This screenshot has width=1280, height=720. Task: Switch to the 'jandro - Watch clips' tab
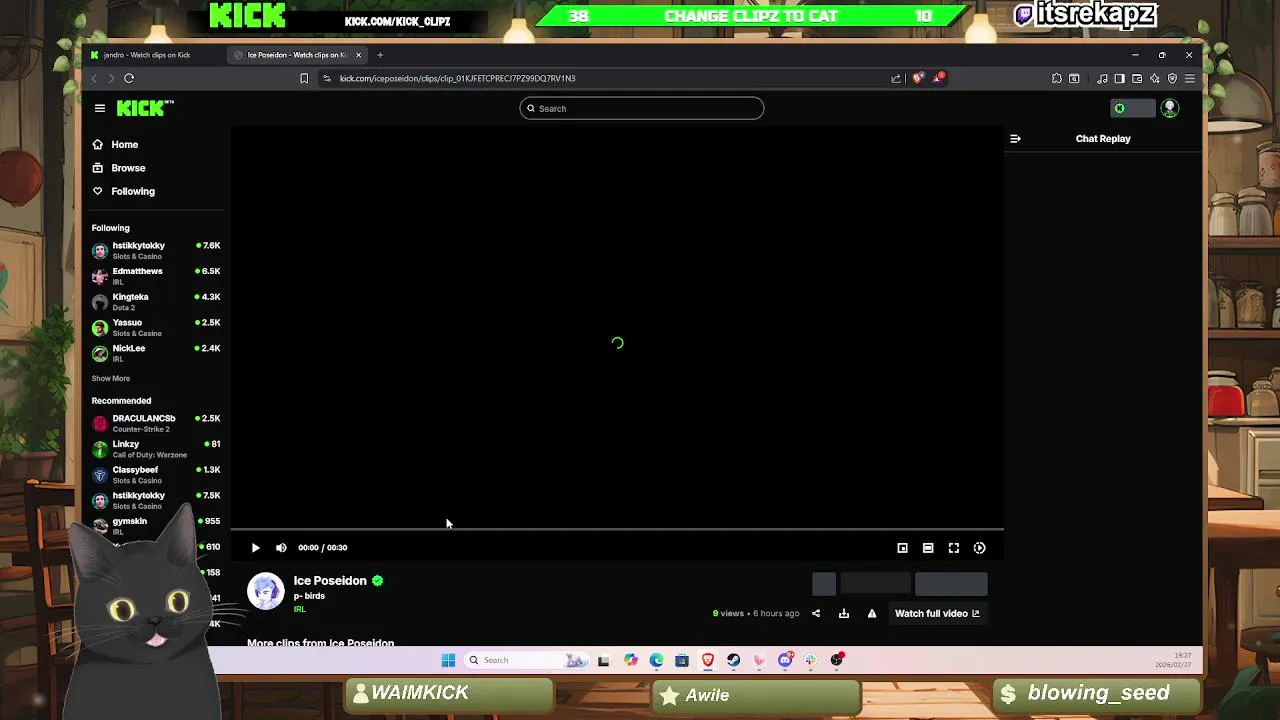tap(148, 55)
